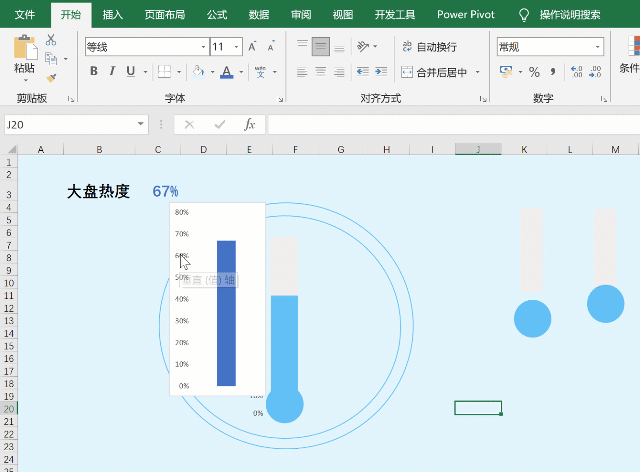Apply comma style
Image resolution: width=640 pixels, height=472 pixels.
[x=553, y=72]
